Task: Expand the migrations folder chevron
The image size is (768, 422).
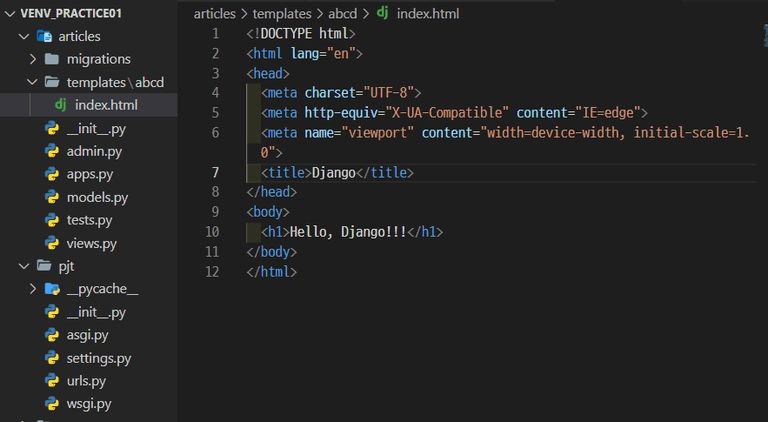Action: point(33,59)
